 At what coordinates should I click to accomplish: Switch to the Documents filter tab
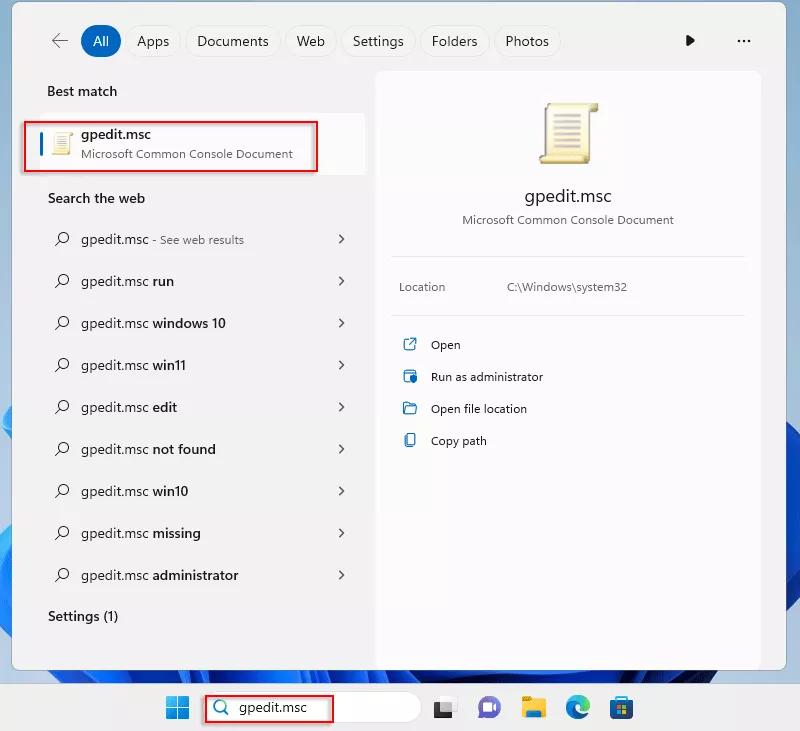pos(233,41)
